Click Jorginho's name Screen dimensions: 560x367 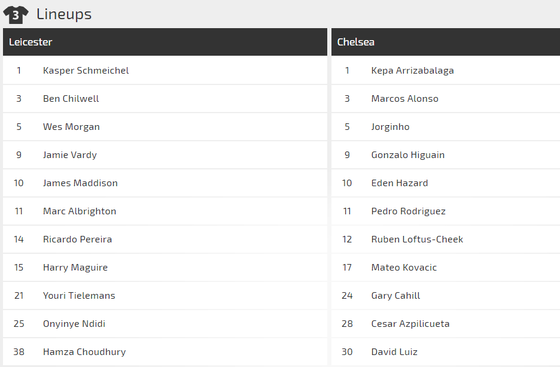coord(390,127)
